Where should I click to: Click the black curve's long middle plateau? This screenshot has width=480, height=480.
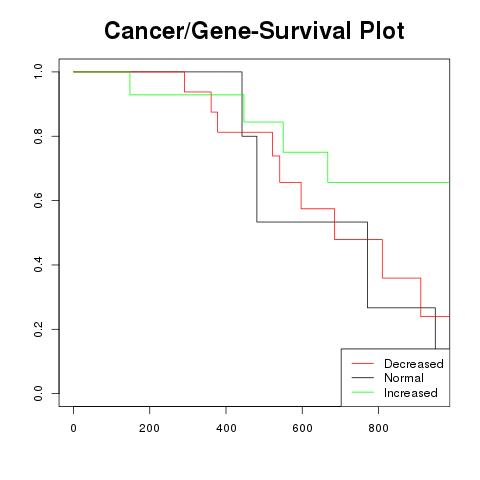312,222
